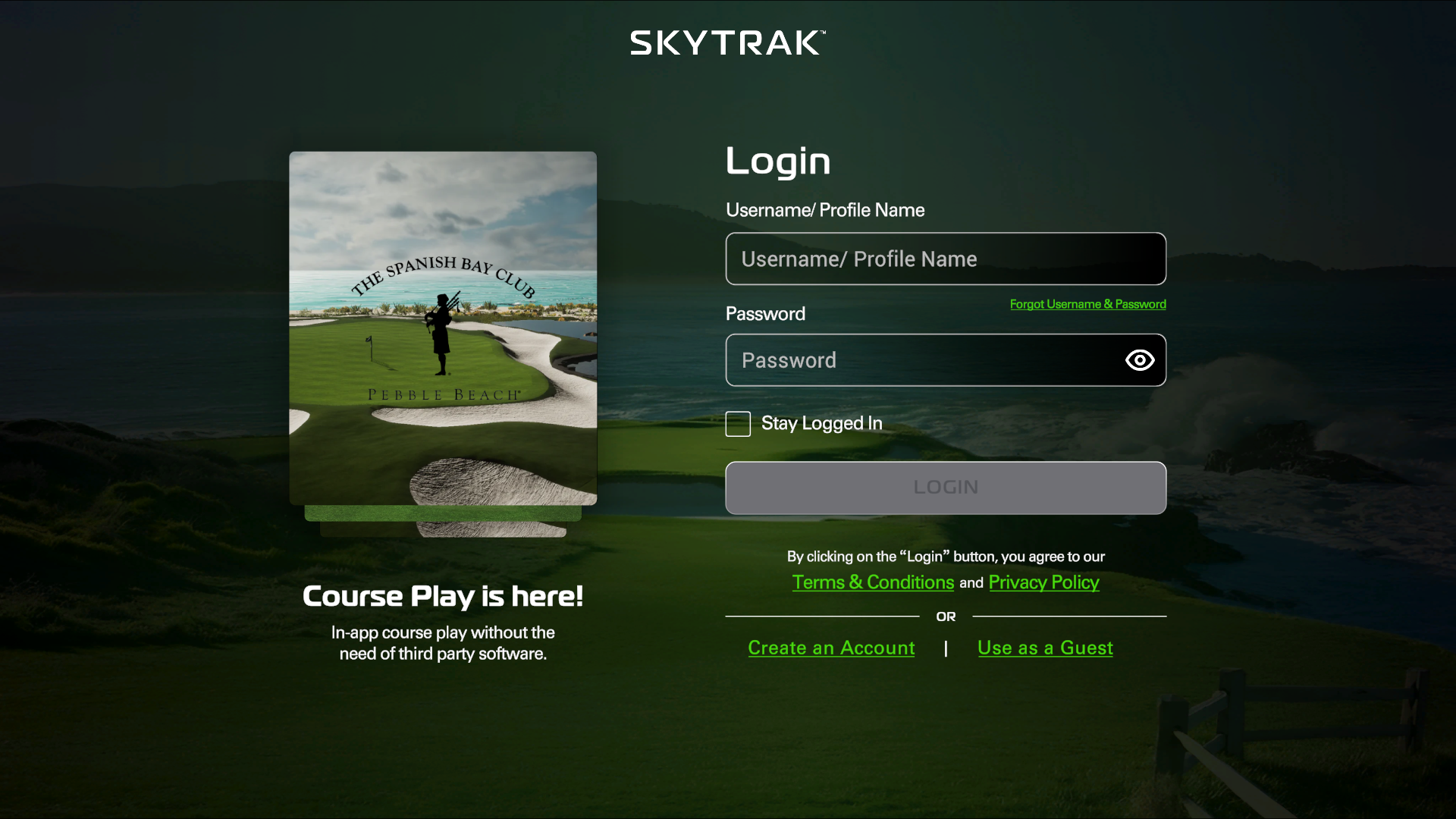Check the box next to Stay Logged In

click(737, 424)
